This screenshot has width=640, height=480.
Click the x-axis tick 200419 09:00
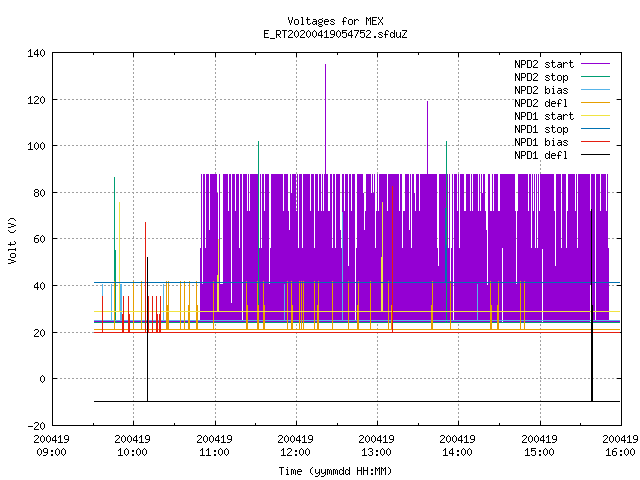click(x=51, y=446)
